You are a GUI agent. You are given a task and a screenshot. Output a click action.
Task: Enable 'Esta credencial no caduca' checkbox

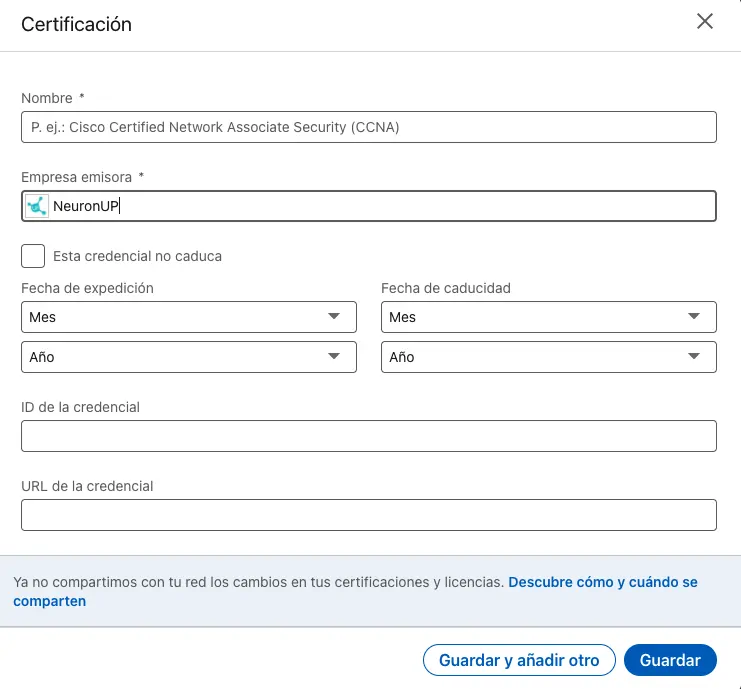click(x=33, y=256)
